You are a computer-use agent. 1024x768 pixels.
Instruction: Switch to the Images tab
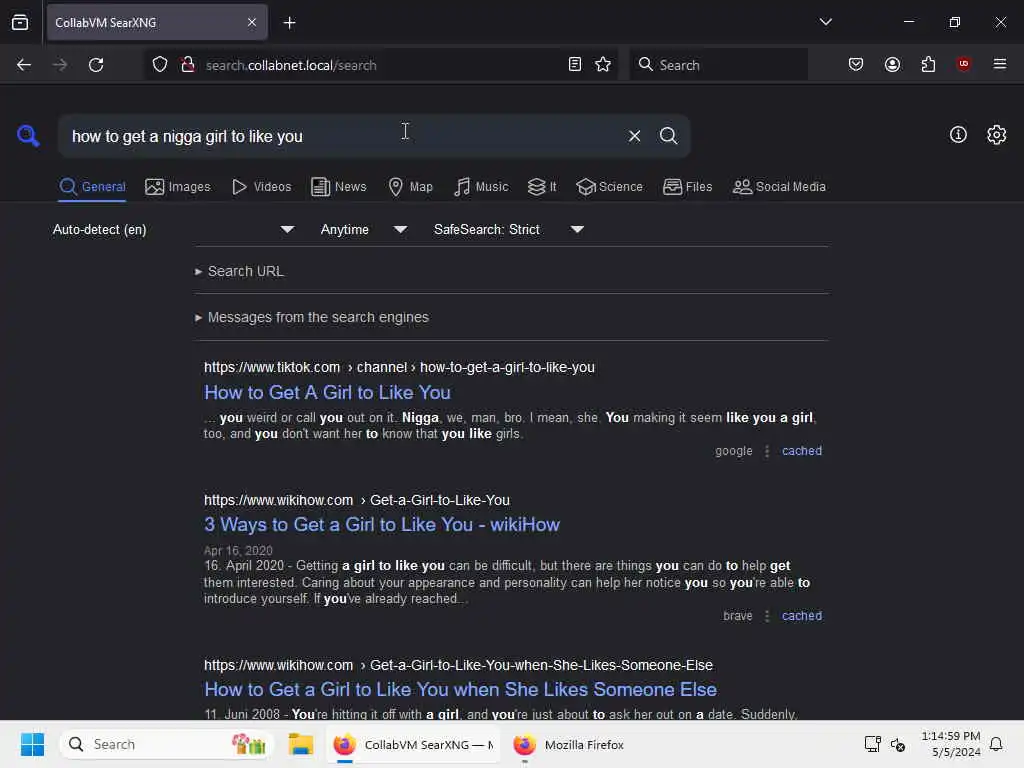tap(178, 187)
